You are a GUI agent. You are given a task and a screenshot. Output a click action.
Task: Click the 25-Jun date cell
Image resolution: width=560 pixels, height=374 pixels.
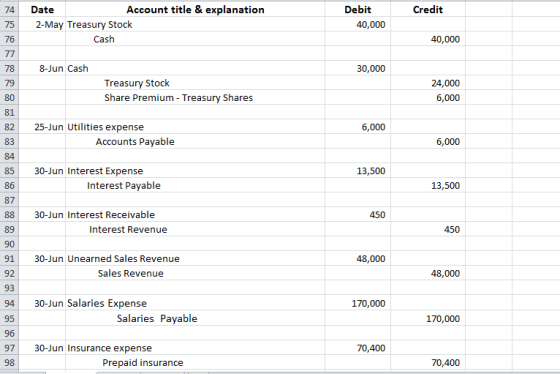tap(42, 127)
